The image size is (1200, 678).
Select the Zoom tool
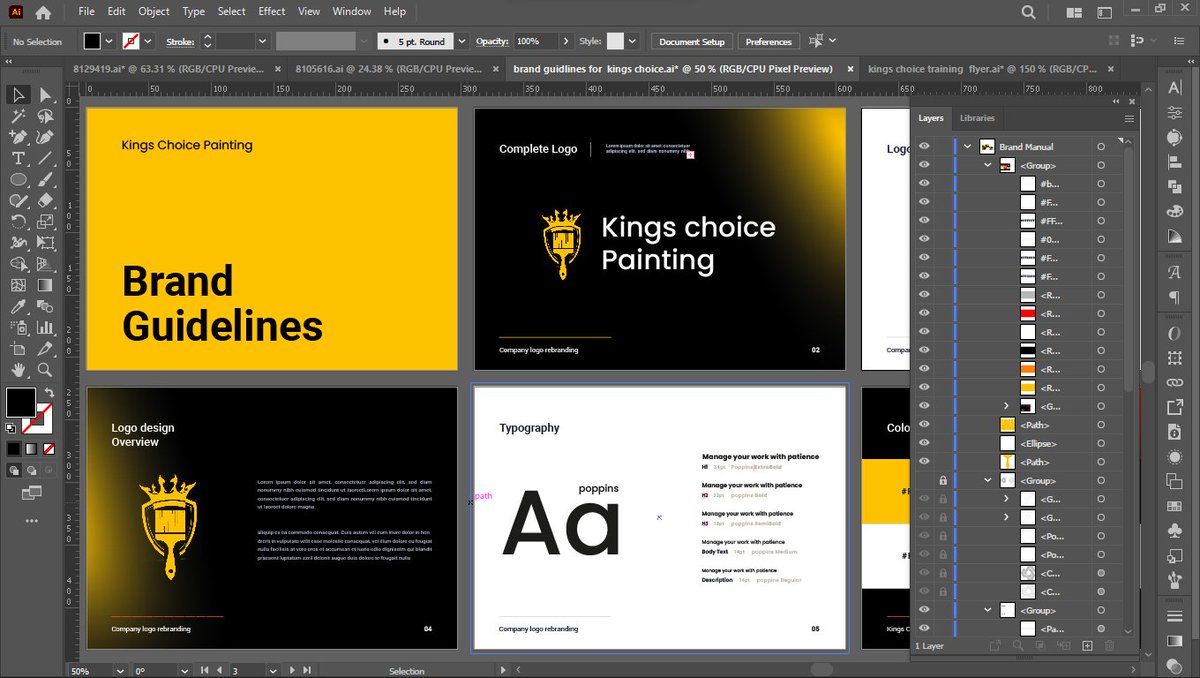click(45, 370)
